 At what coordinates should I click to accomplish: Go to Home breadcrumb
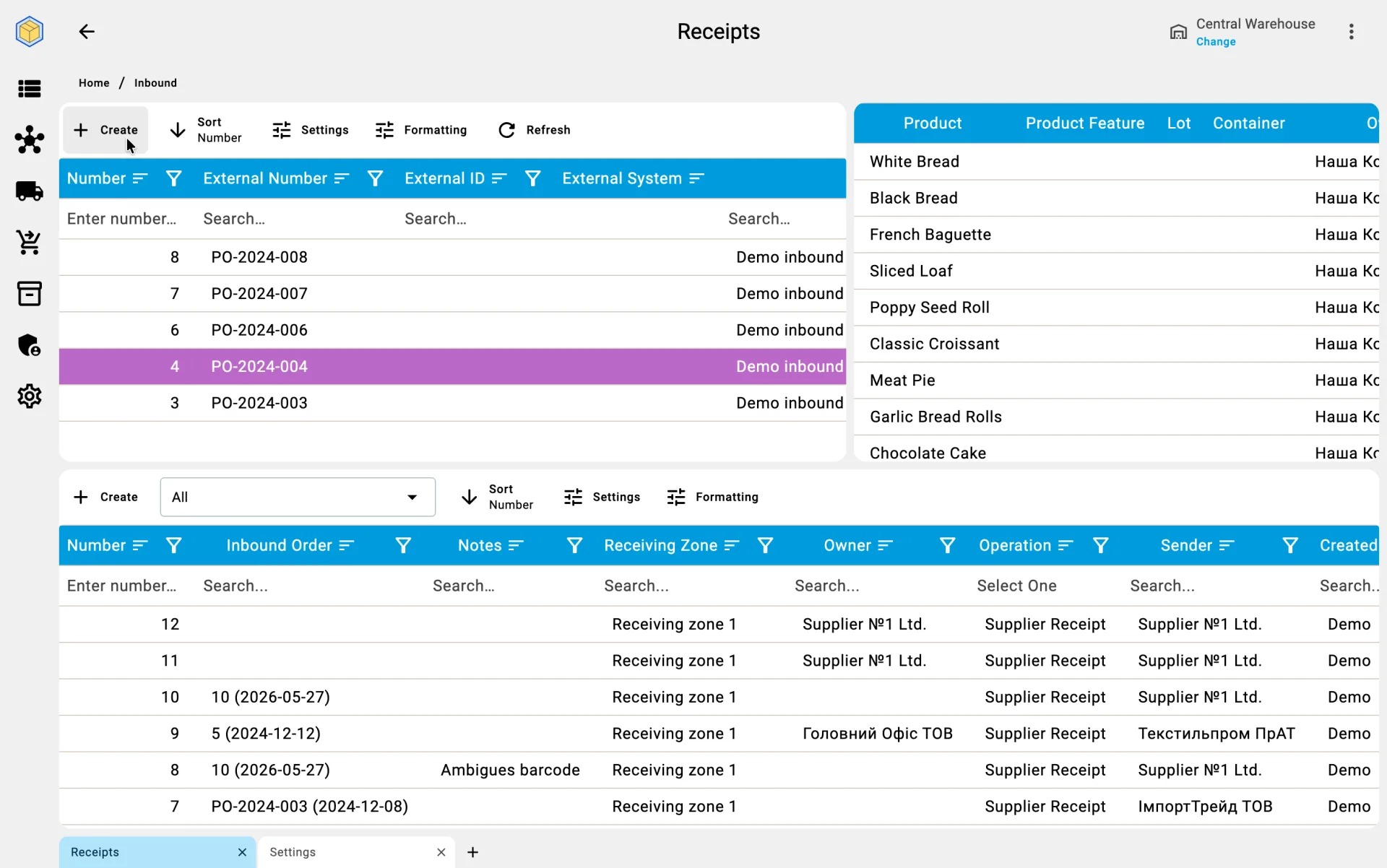click(94, 83)
